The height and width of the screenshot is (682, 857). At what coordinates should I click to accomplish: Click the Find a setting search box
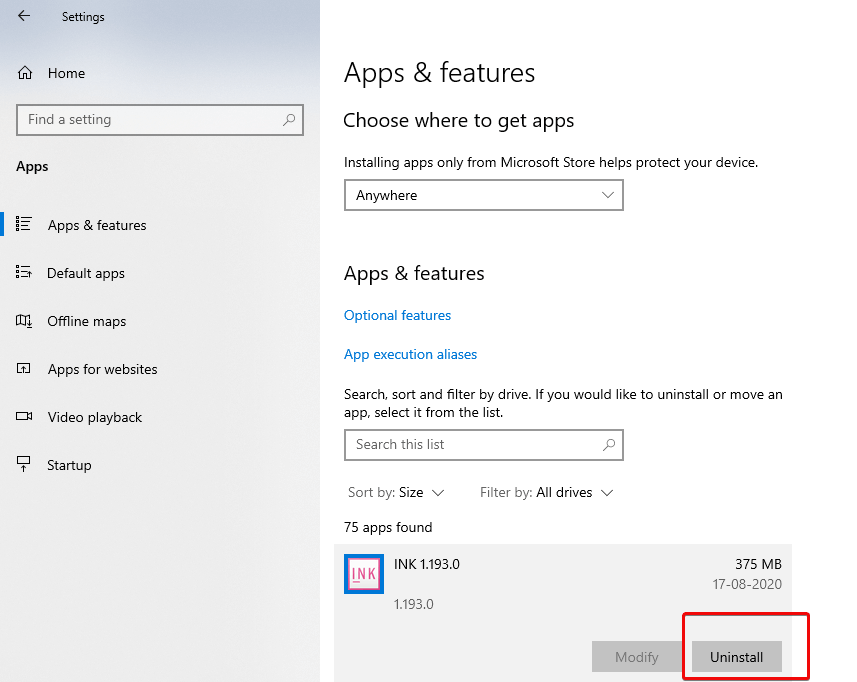(150, 120)
